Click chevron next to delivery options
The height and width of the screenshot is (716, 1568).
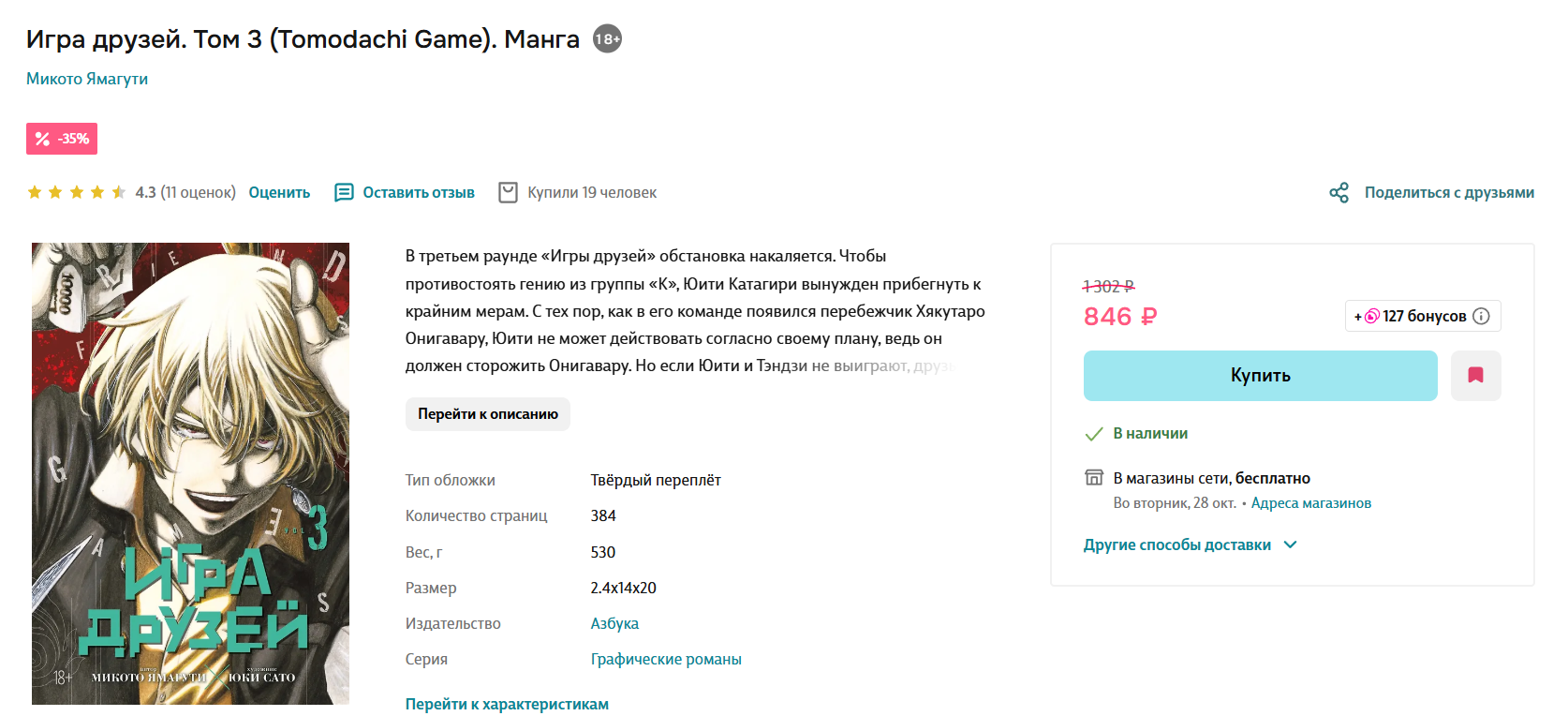pyautogui.click(x=1290, y=545)
